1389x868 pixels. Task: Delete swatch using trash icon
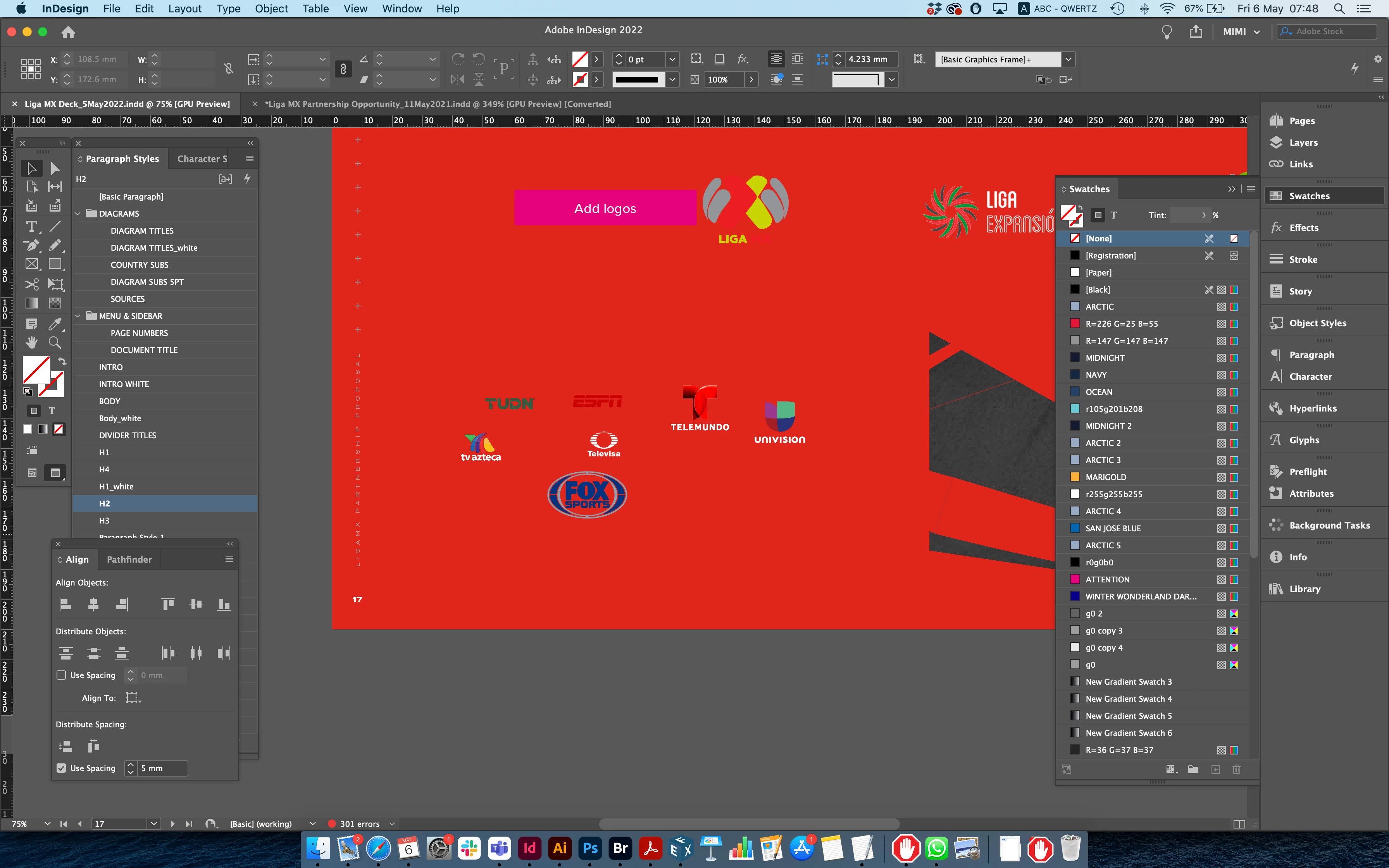[1237, 769]
